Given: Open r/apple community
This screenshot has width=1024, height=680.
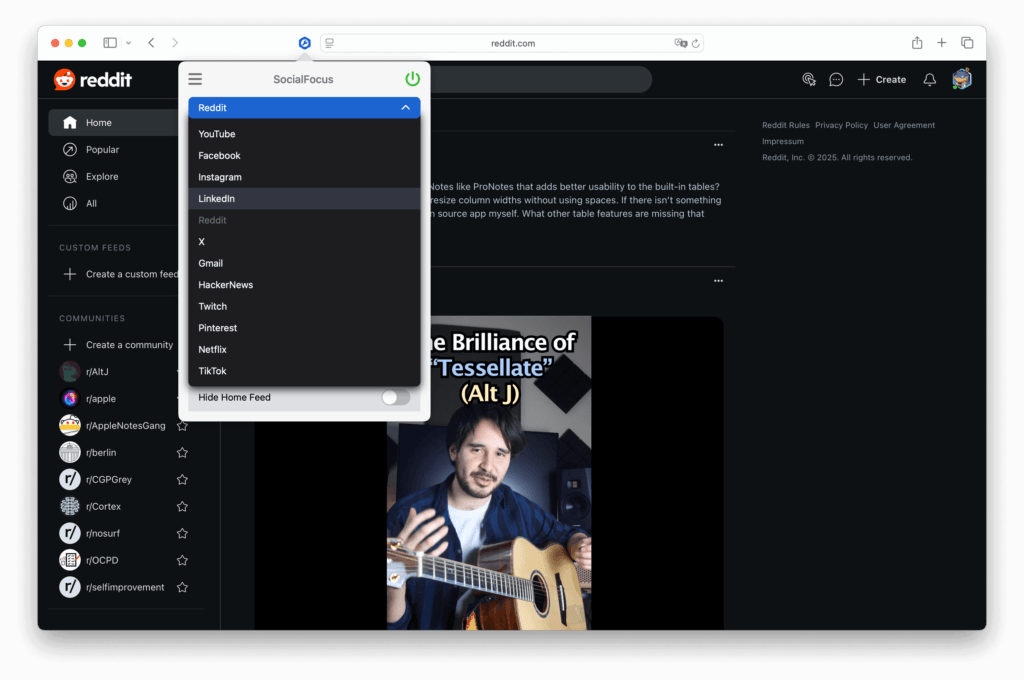Looking at the screenshot, I should coord(101,398).
